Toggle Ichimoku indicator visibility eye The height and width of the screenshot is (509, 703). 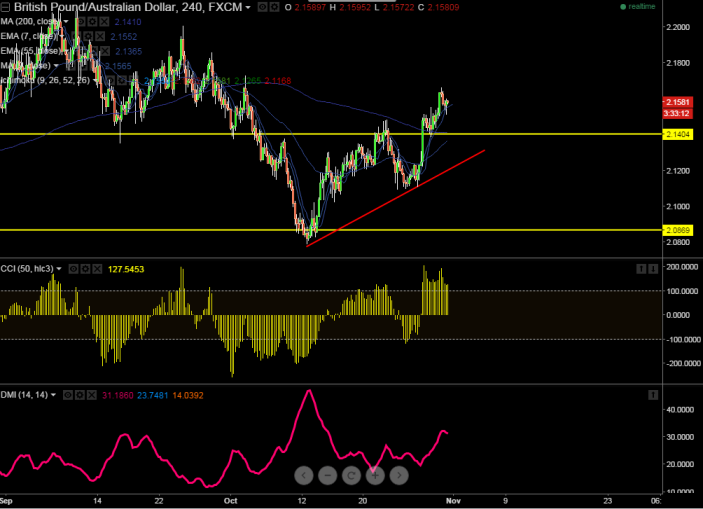[110, 80]
